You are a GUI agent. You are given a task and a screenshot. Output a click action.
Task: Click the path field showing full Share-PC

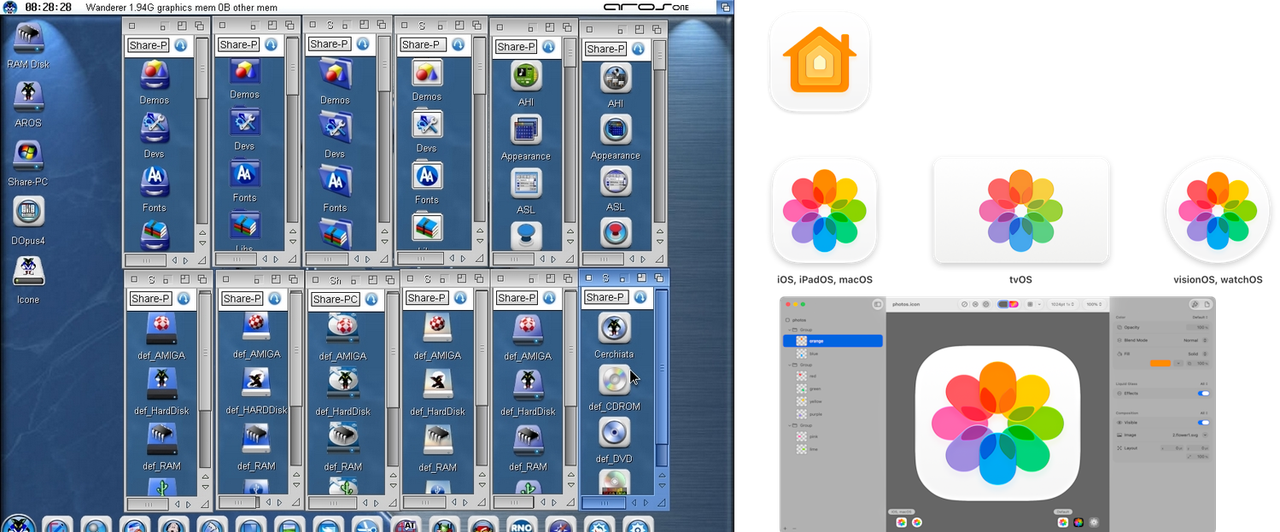click(335, 299)
